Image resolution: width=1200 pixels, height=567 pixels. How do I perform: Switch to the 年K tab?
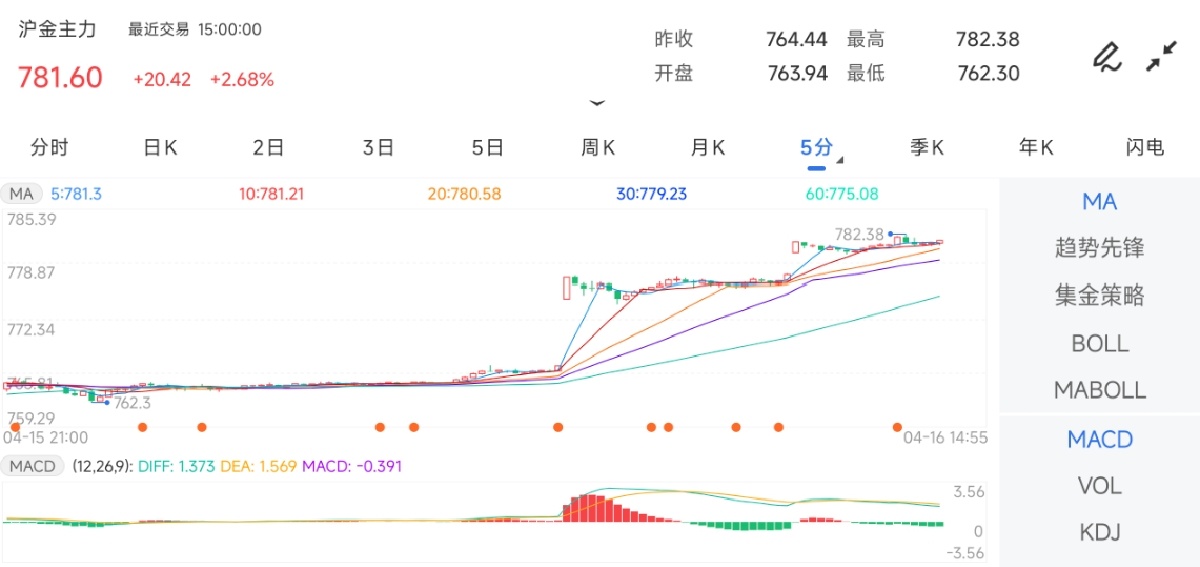pos(1037,148)
